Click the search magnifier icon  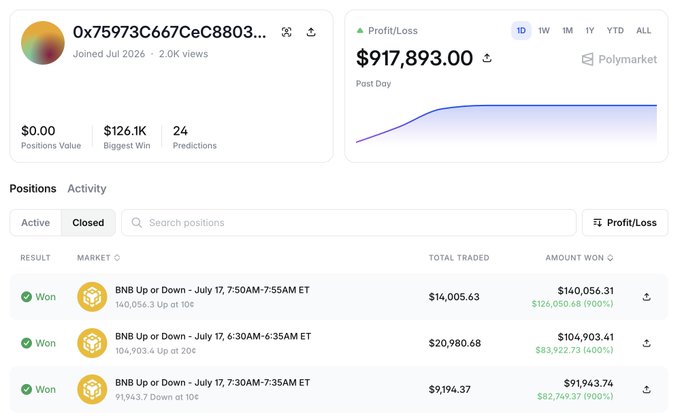coord(137,223)
